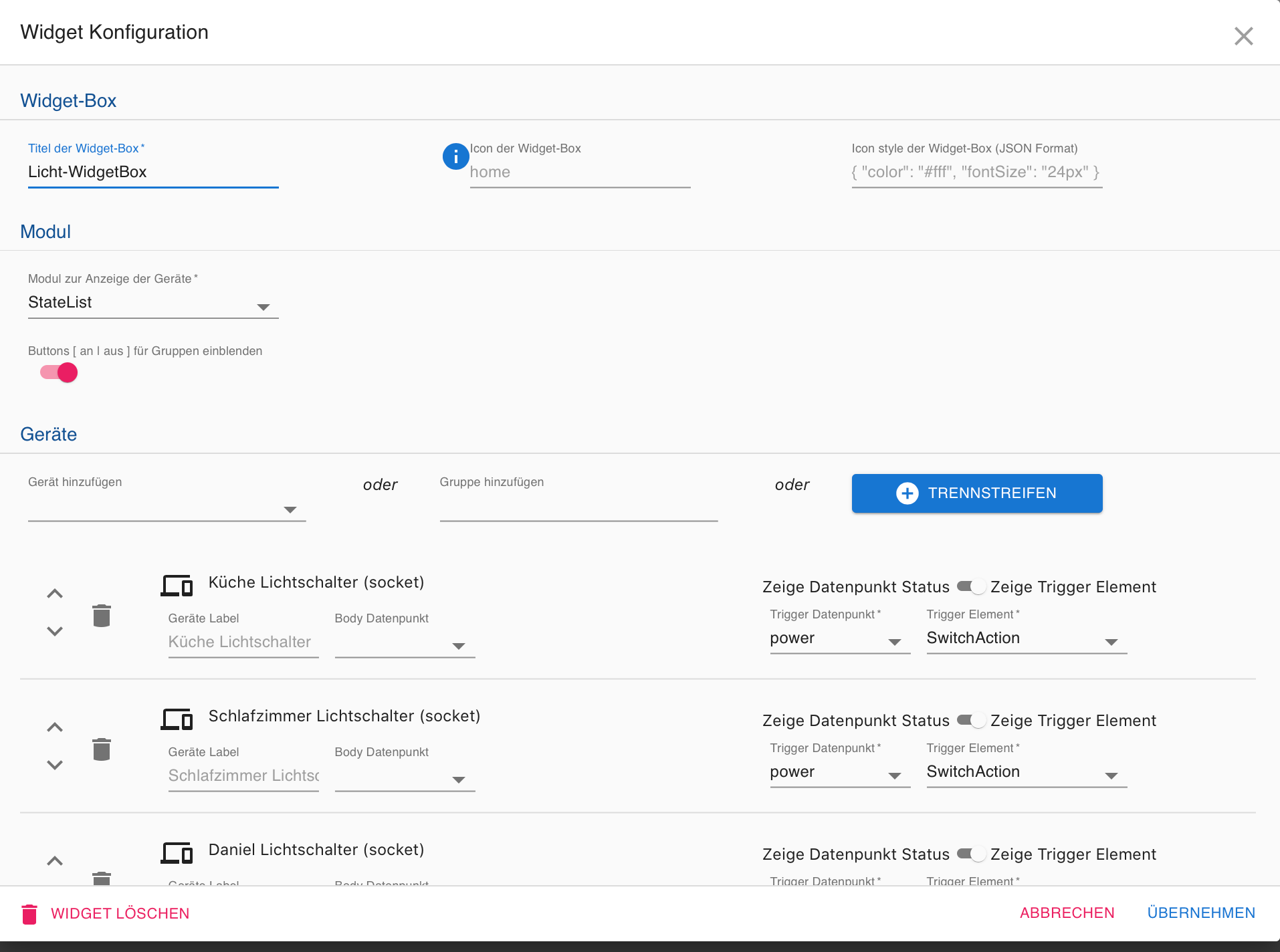Image resolution: width=1280 pixels, height=952 pixels.
Task: Click trash icon next to Widget löschen
Action: click(29, 914)
